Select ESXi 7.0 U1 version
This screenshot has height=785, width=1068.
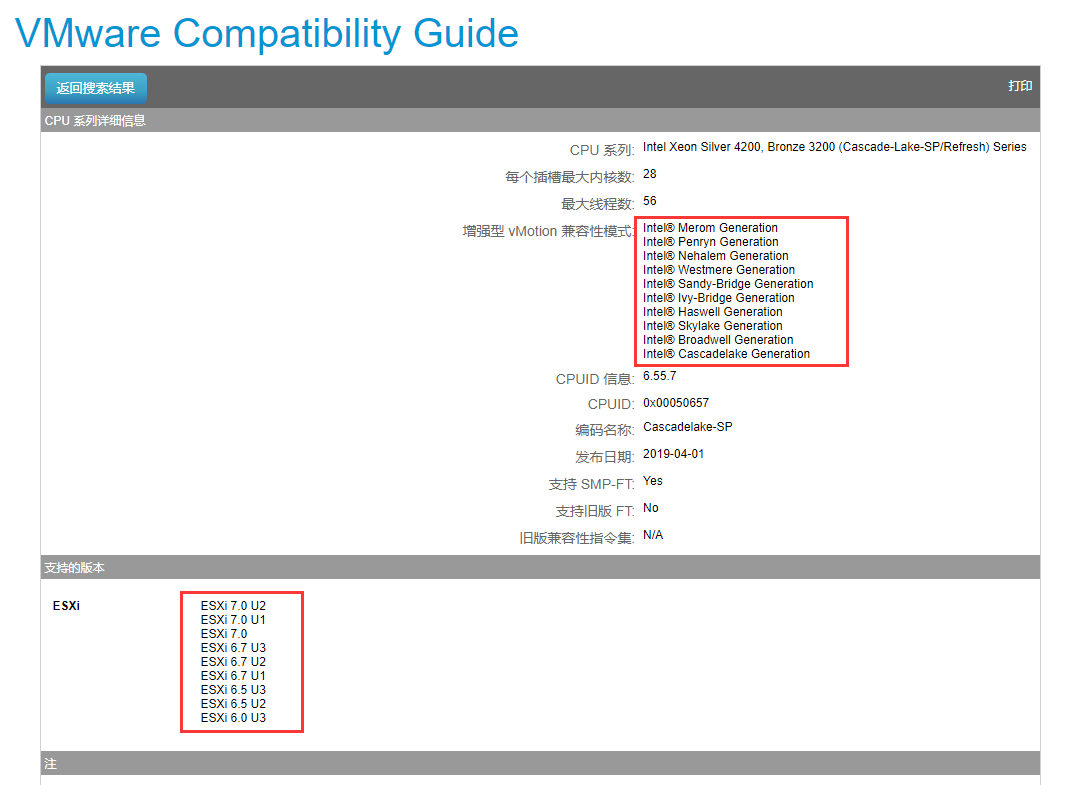click(x=233, y=620)
